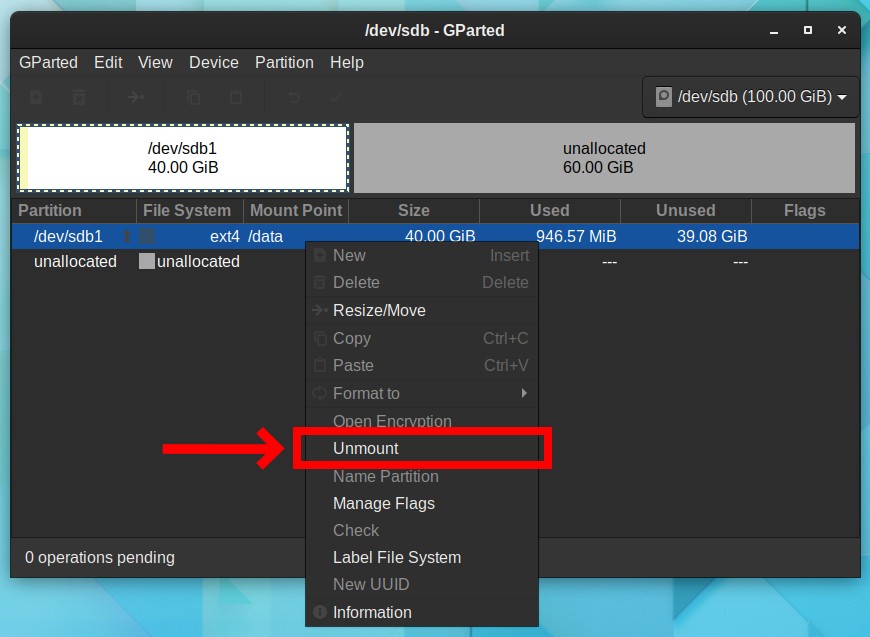Select the /dev/sdb1 40.00 GiB graphical block
Viewport: 870px width, 637px height.
point(183,158)
